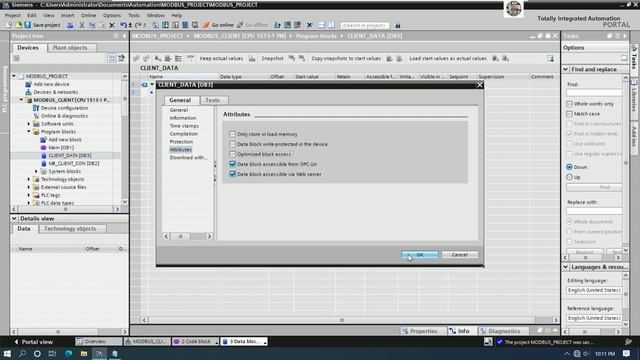Confirm dialog with OK button
640x360 pixels.
(420, 255)
